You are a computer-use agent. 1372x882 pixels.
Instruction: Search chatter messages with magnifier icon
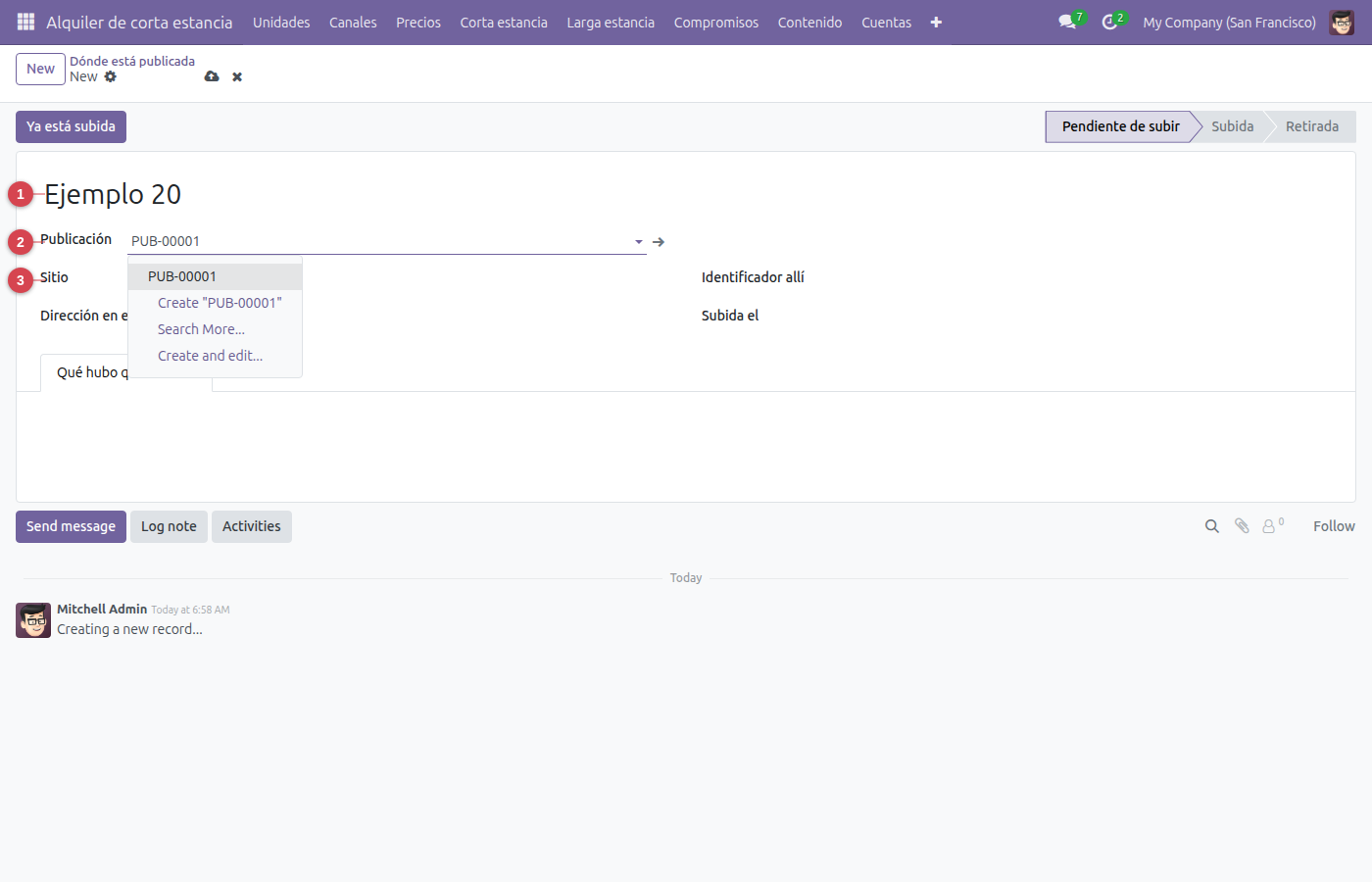(x=1212, y=526)
